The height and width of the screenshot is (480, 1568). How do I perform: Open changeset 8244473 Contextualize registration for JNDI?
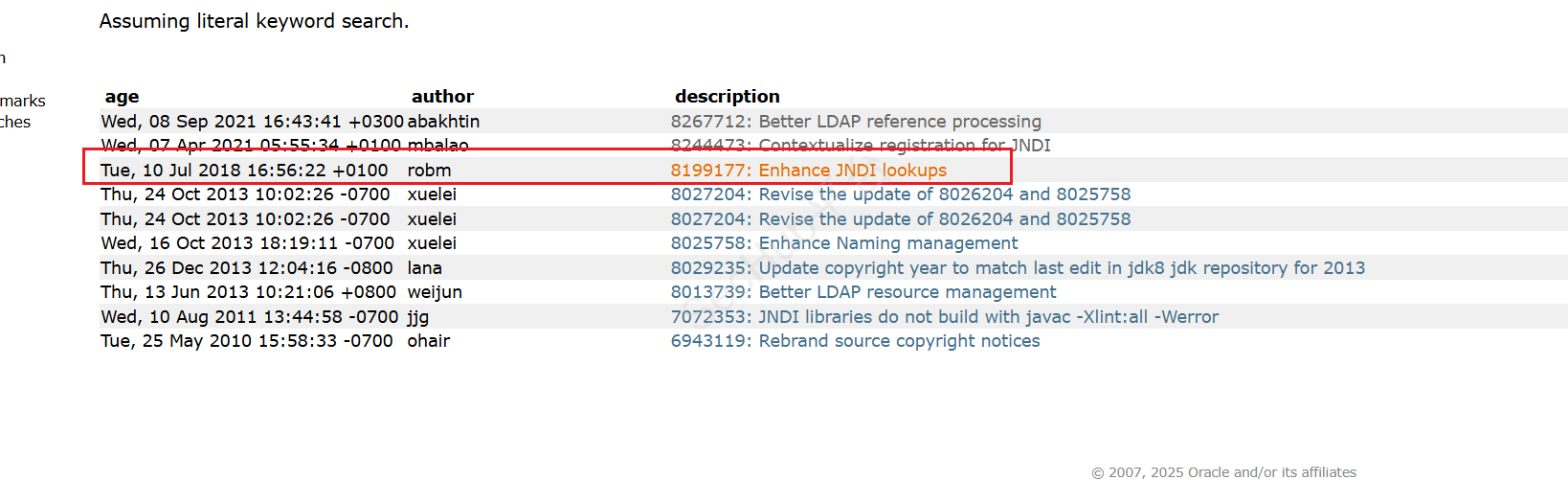point(860,146)
